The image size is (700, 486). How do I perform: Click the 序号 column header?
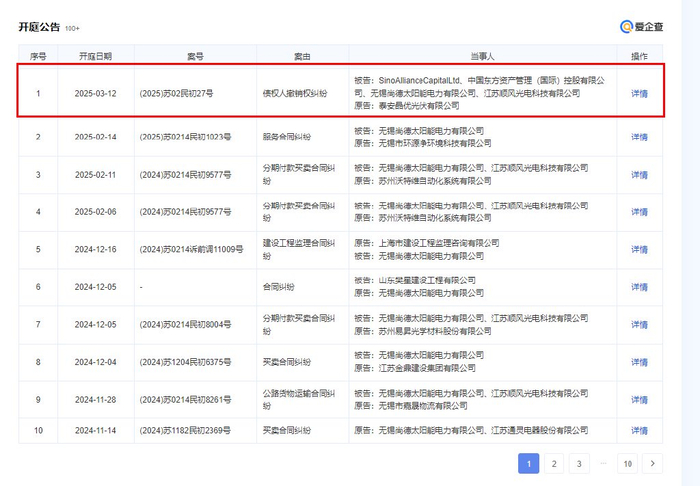38,56
